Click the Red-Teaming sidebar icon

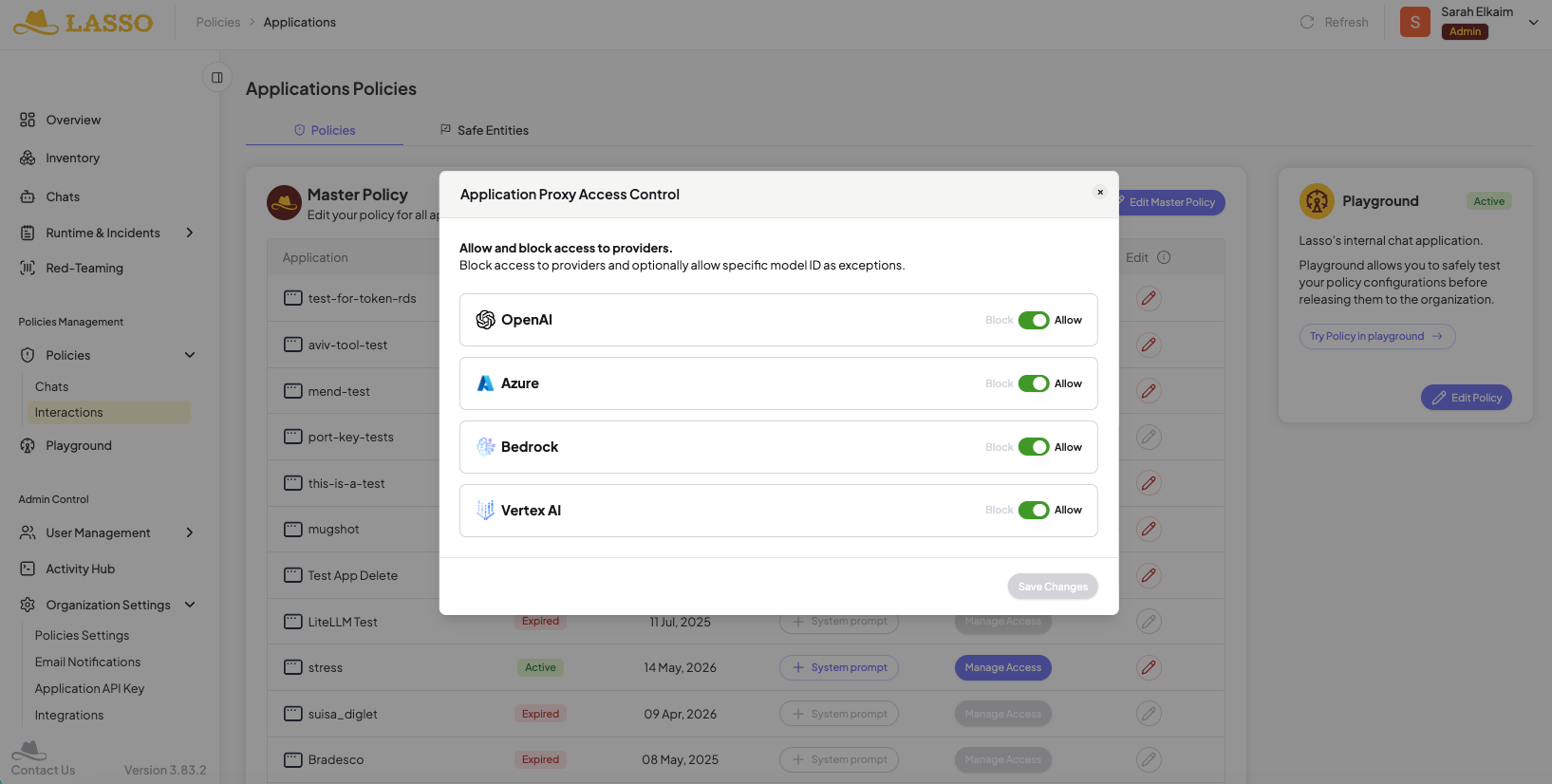28,268
